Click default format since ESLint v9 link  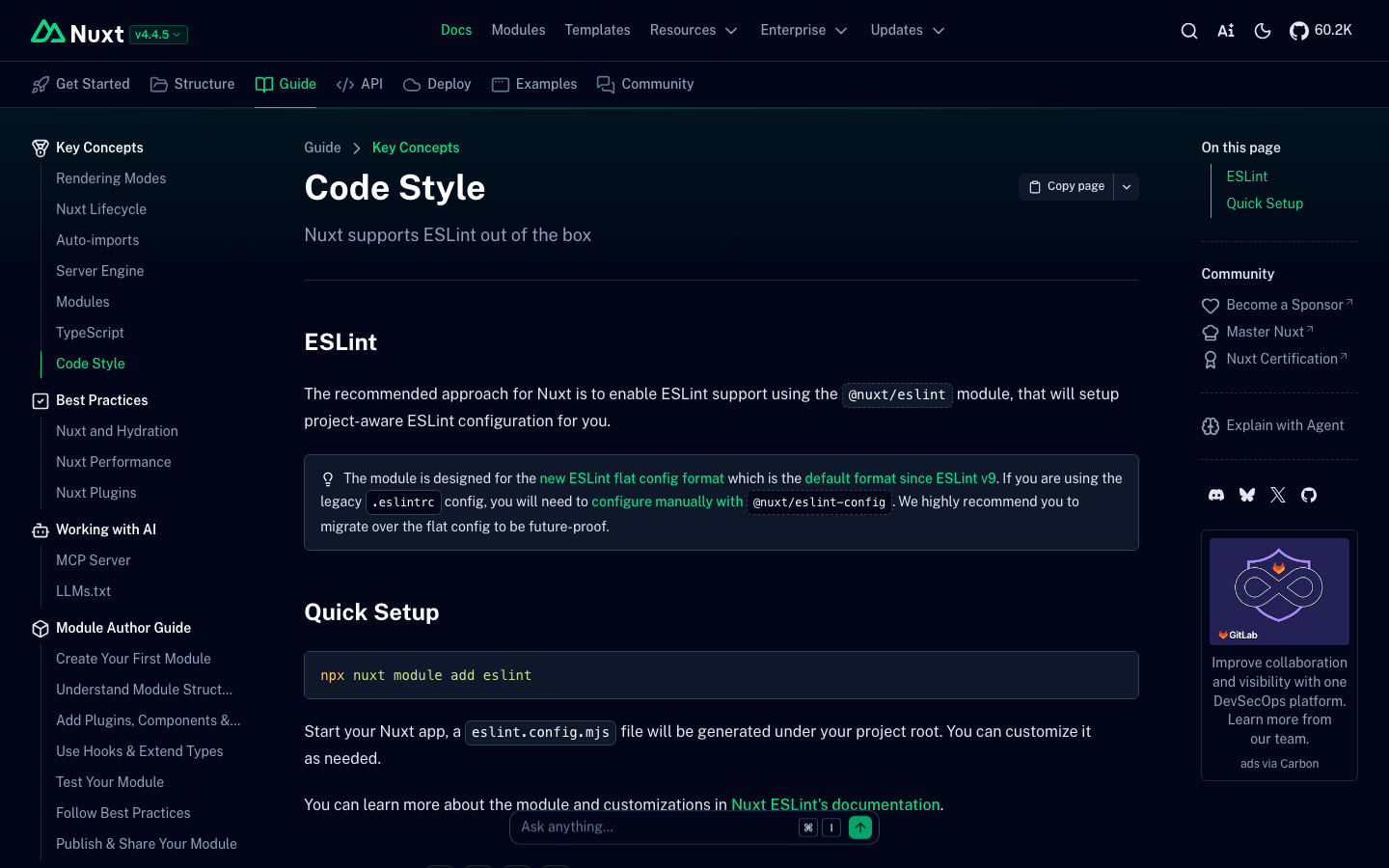tap(900, 478)
